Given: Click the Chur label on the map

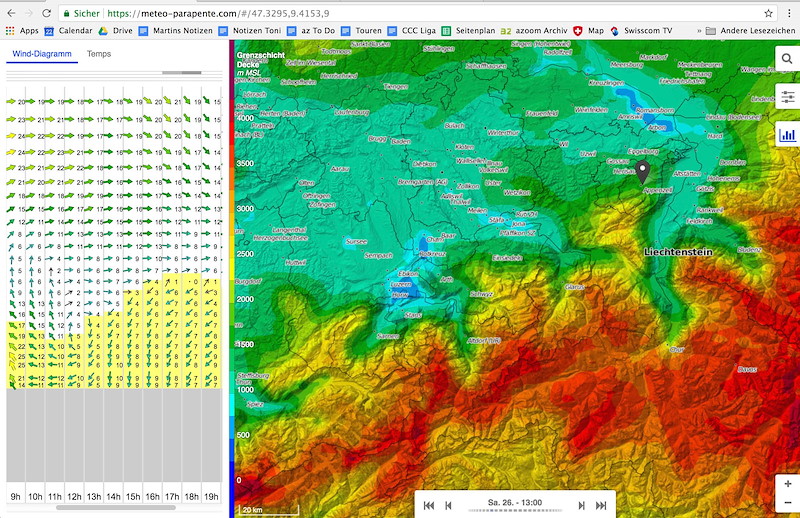Looking at the screenshot, I should (677, 350).
